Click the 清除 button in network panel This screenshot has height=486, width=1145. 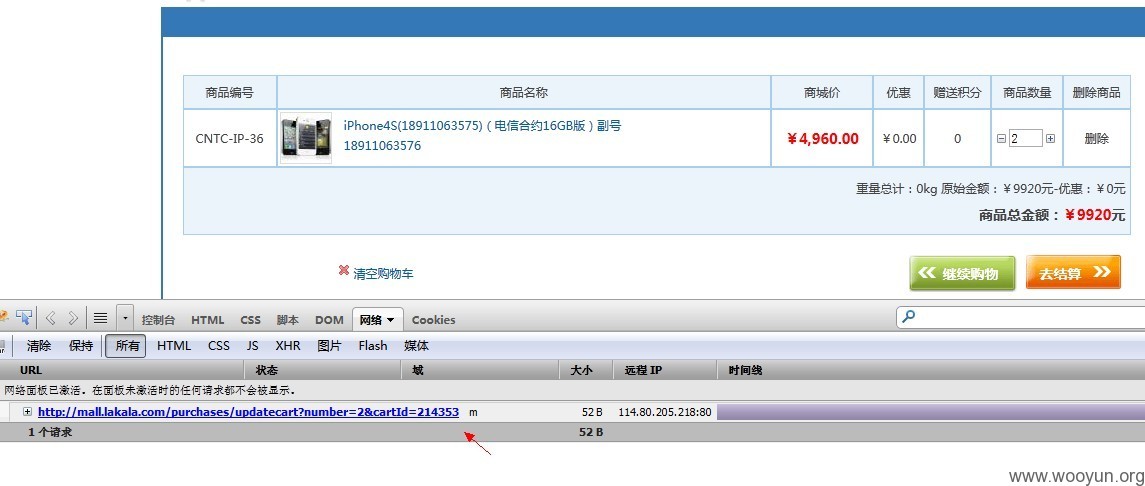click(x=39, y=346)
